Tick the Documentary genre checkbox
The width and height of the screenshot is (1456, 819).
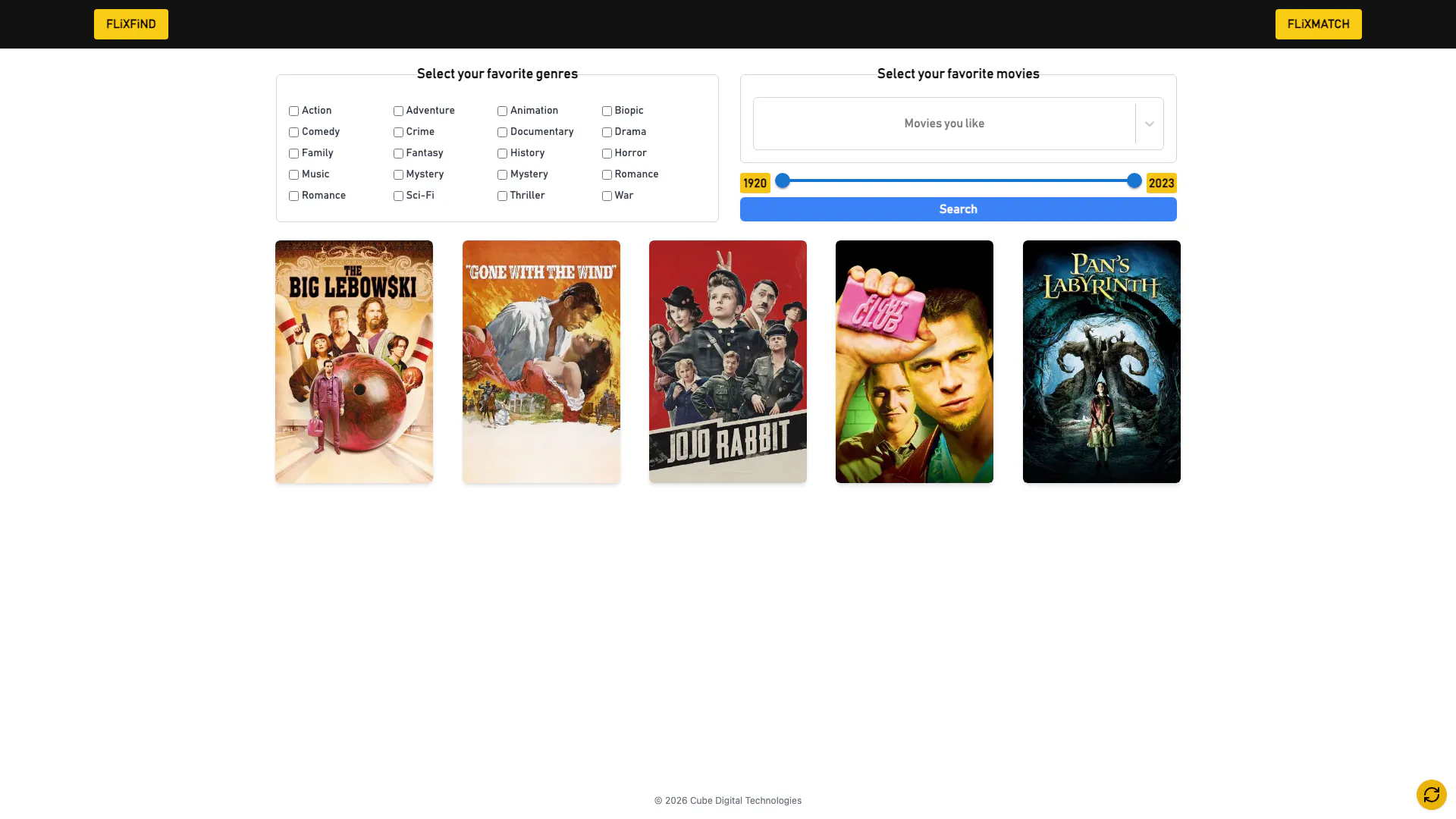point(502,133)
